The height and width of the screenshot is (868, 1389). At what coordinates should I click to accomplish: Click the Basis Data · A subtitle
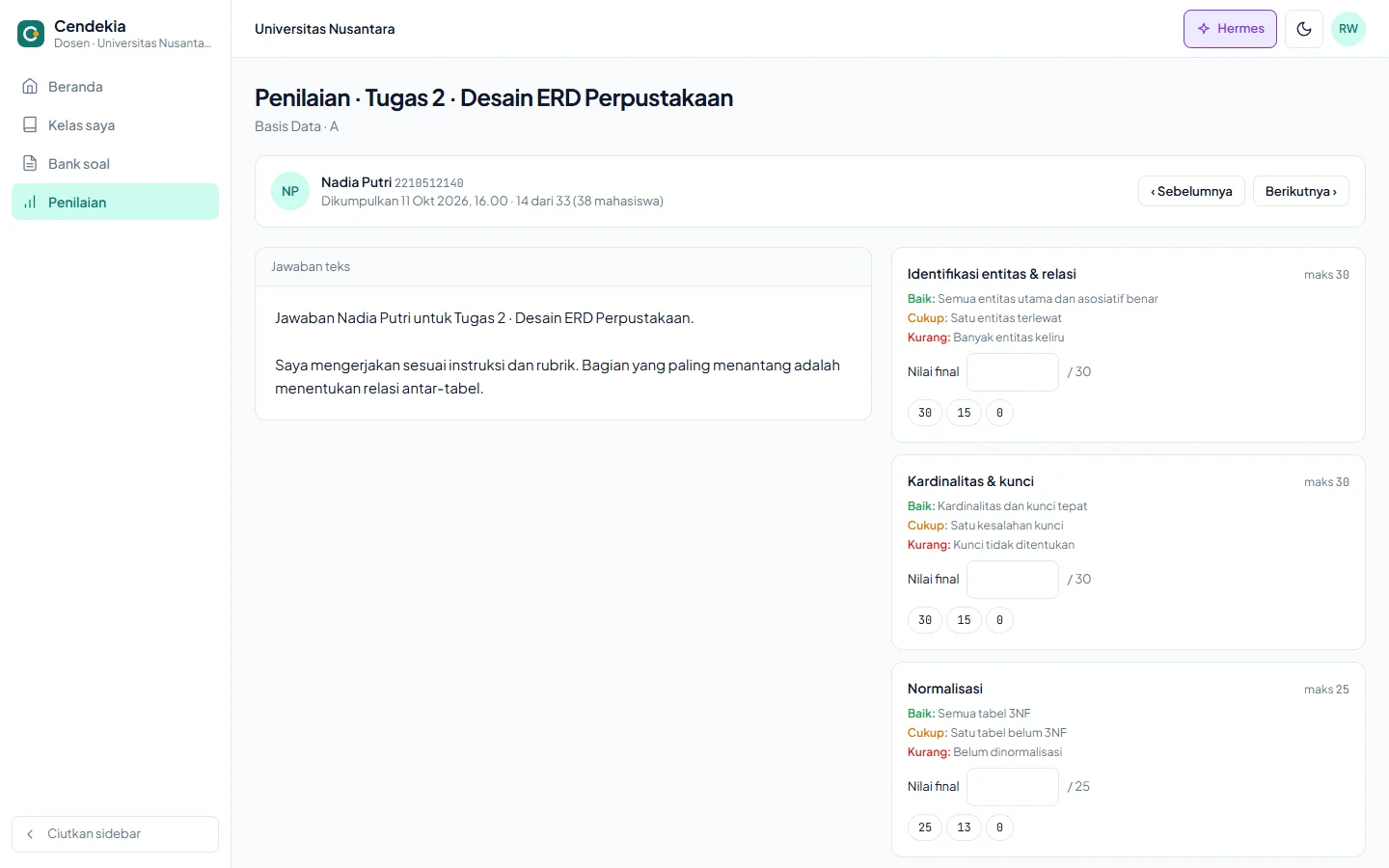(297, 126)
